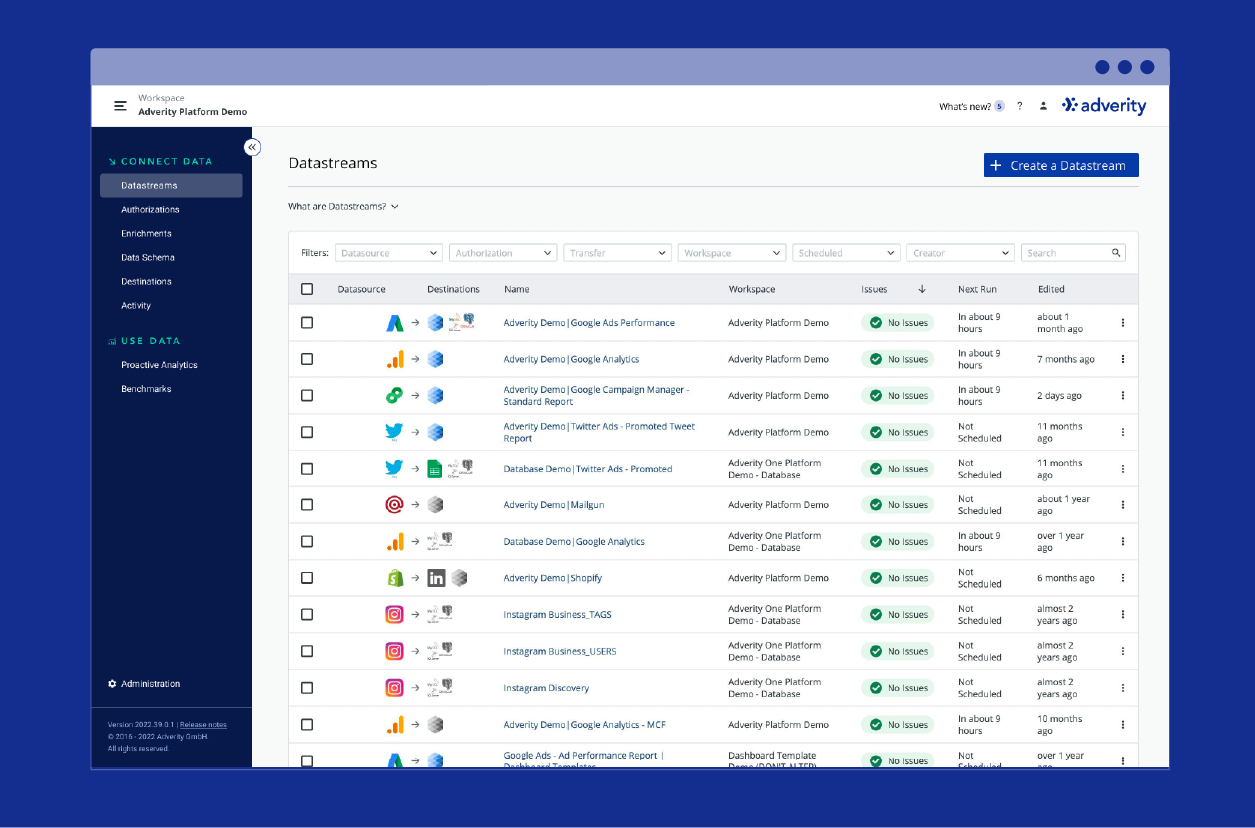Viewport: 1255px width, 828px height.
Task: Click the Google Ads datasource icon
Action: (394, 322)
